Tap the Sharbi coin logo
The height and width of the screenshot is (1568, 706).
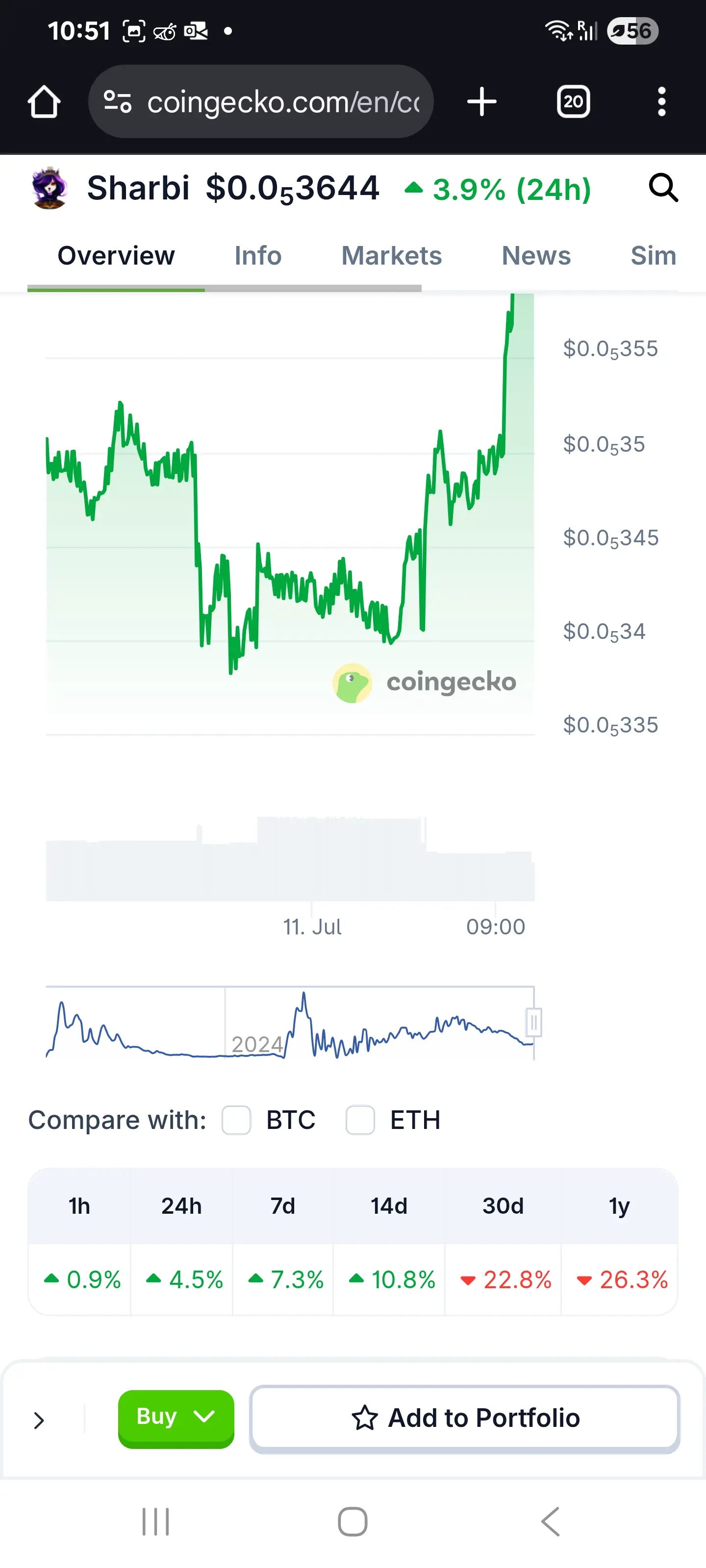[x=49, y=188]
